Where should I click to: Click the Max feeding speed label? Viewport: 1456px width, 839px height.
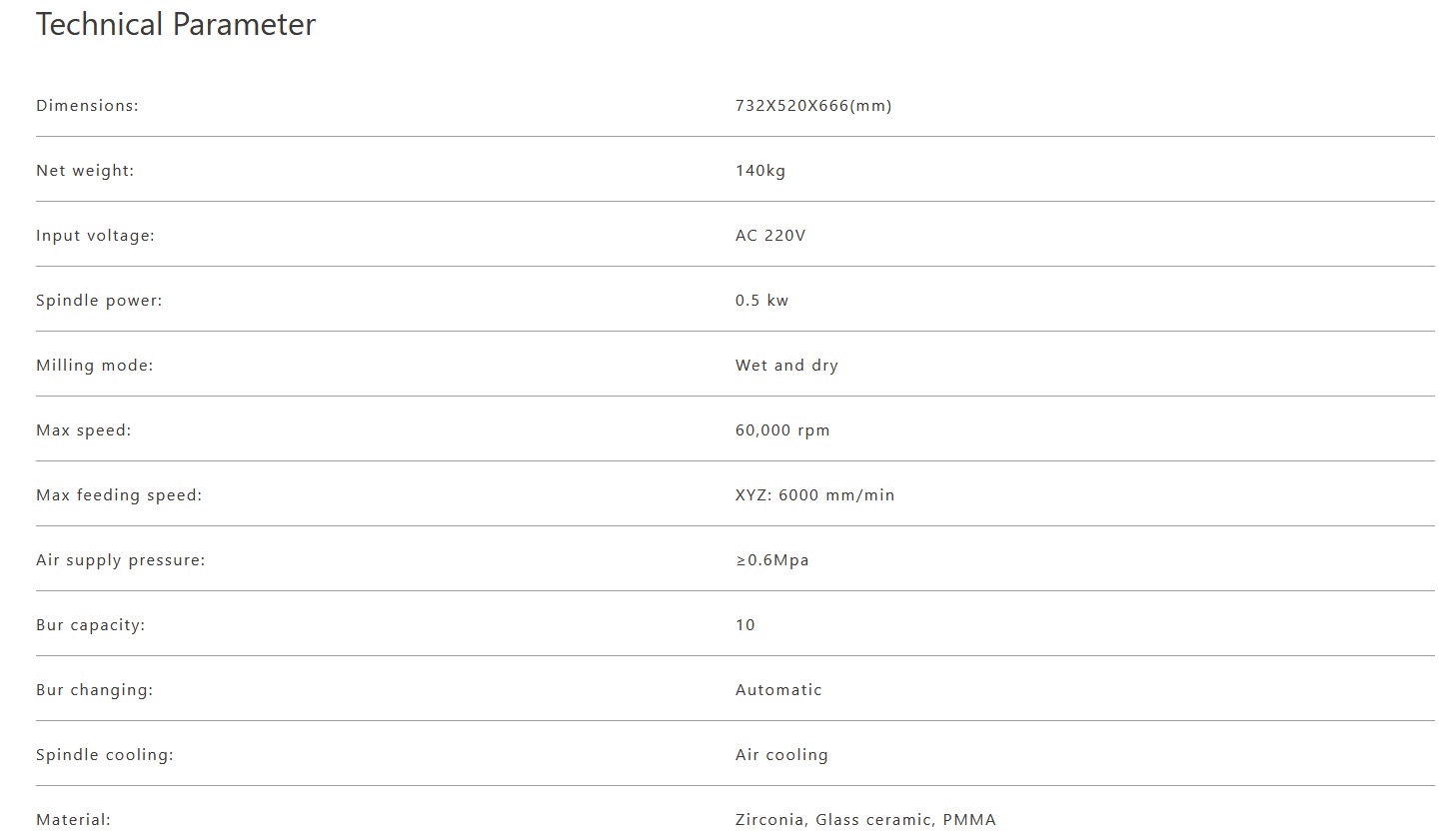tap(119, 495)
